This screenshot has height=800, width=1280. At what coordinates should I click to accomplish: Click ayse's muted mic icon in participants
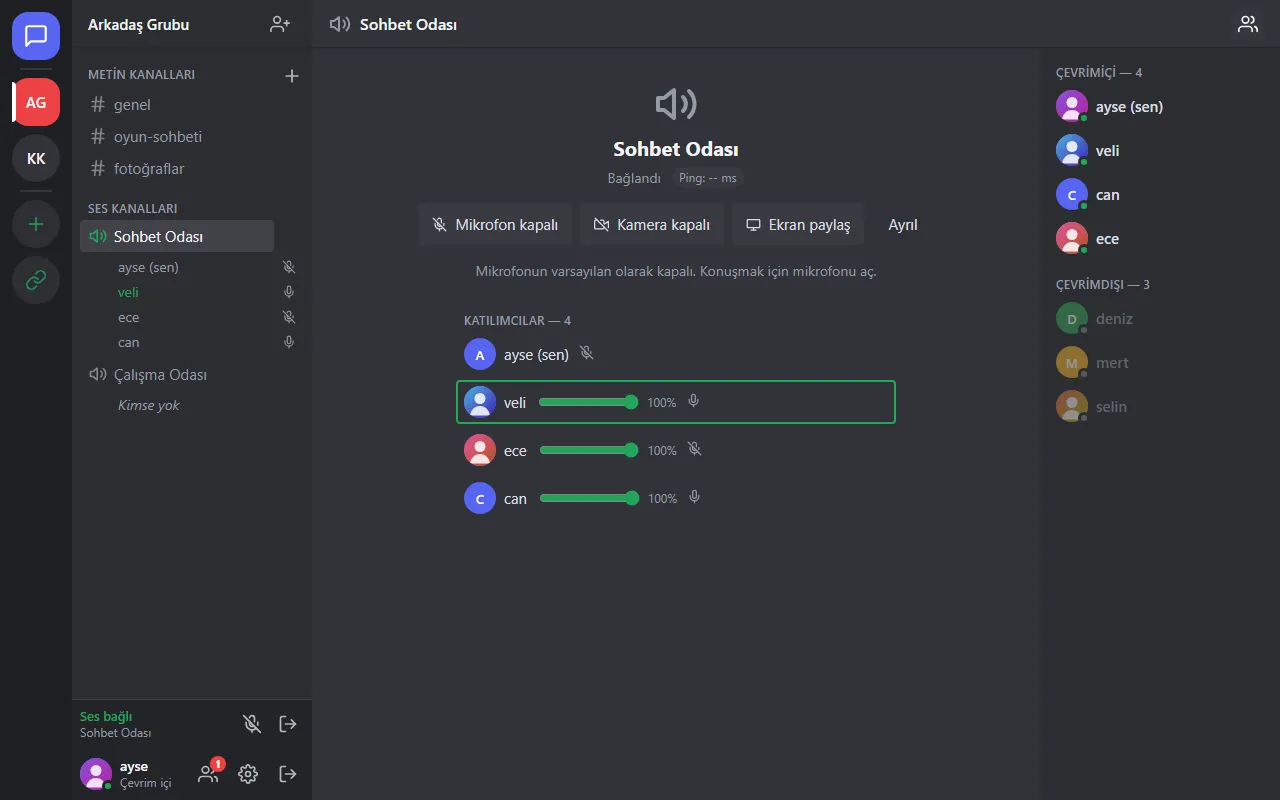tap(587, 354)
